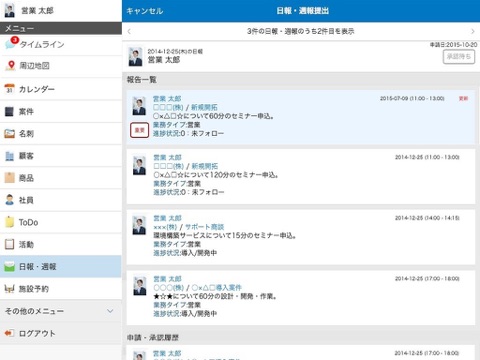This screenshot has height=360, width=480.
Task: Open □□□(株) / 新規開拓 link in first report
Action: point(185,107)
